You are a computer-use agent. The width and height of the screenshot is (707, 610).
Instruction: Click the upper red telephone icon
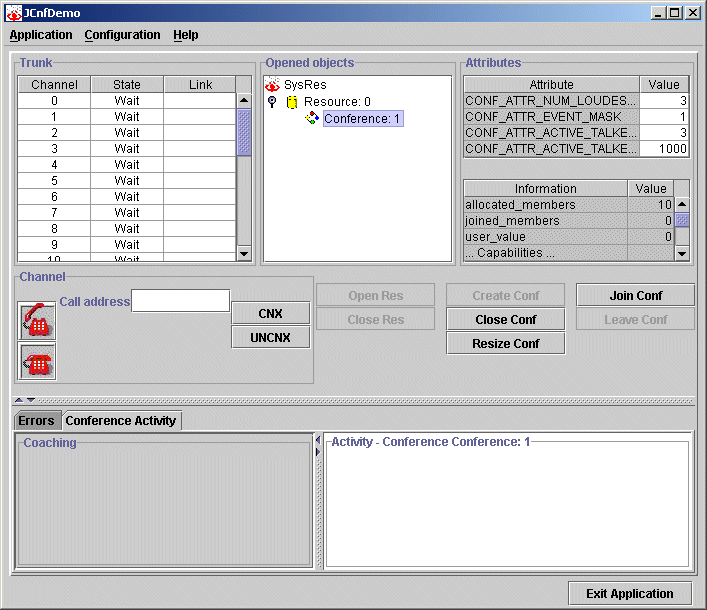(x=37, y=320)
